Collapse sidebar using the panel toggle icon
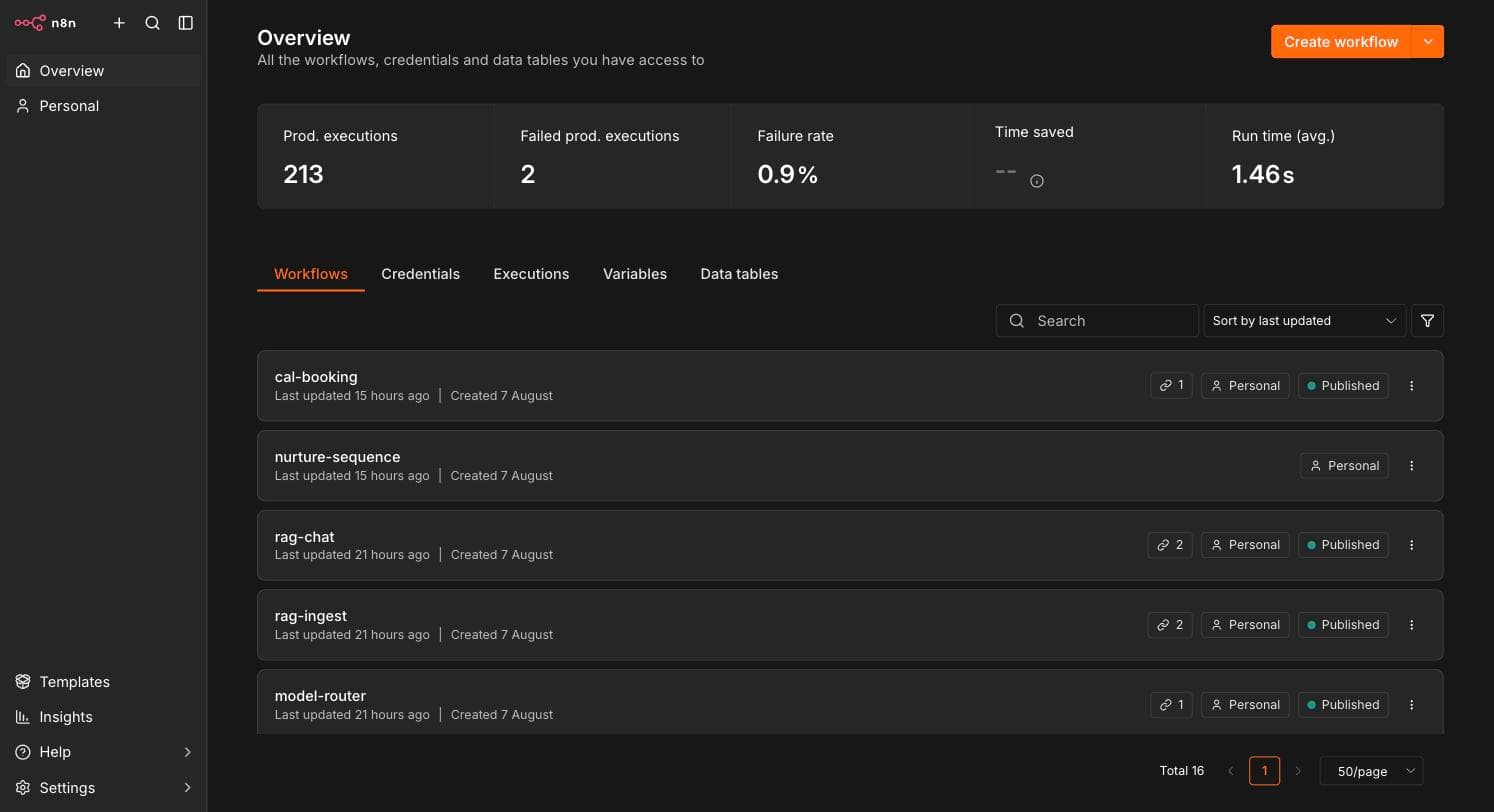The width and height of the screenshot is (1494, 812). (185, 23)
